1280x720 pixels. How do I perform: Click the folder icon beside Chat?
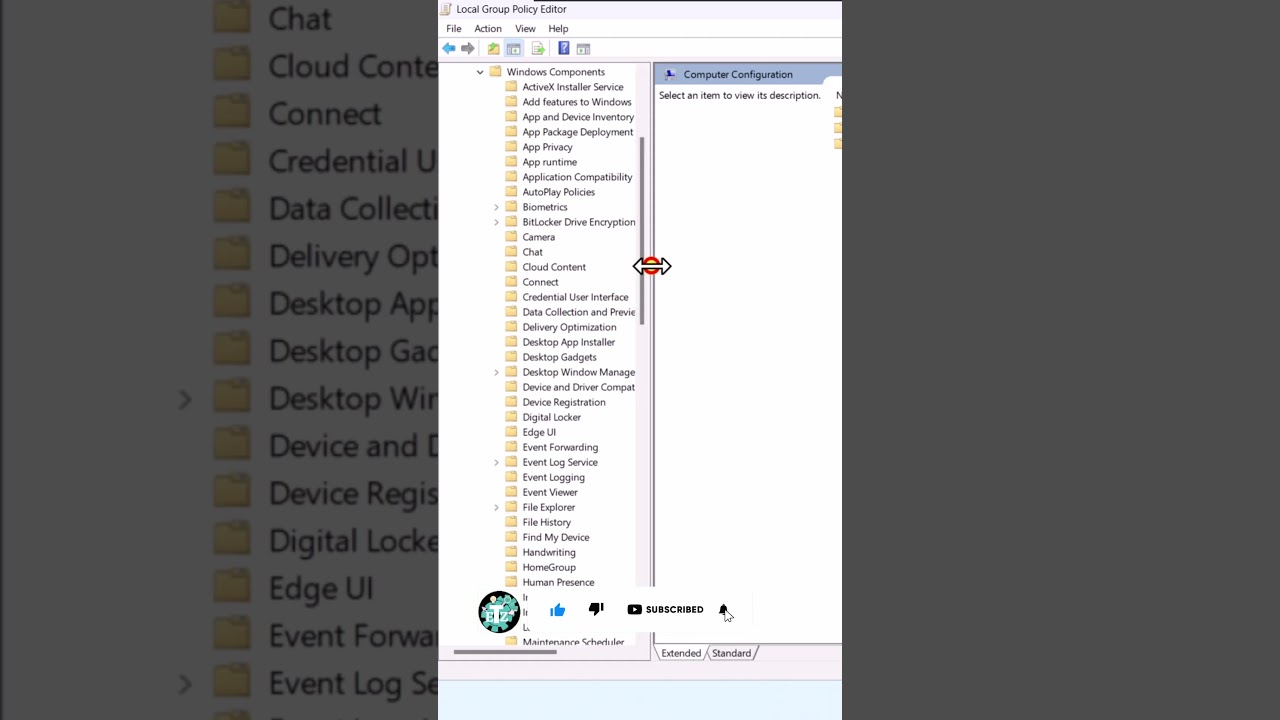click(x=511, y=252)
